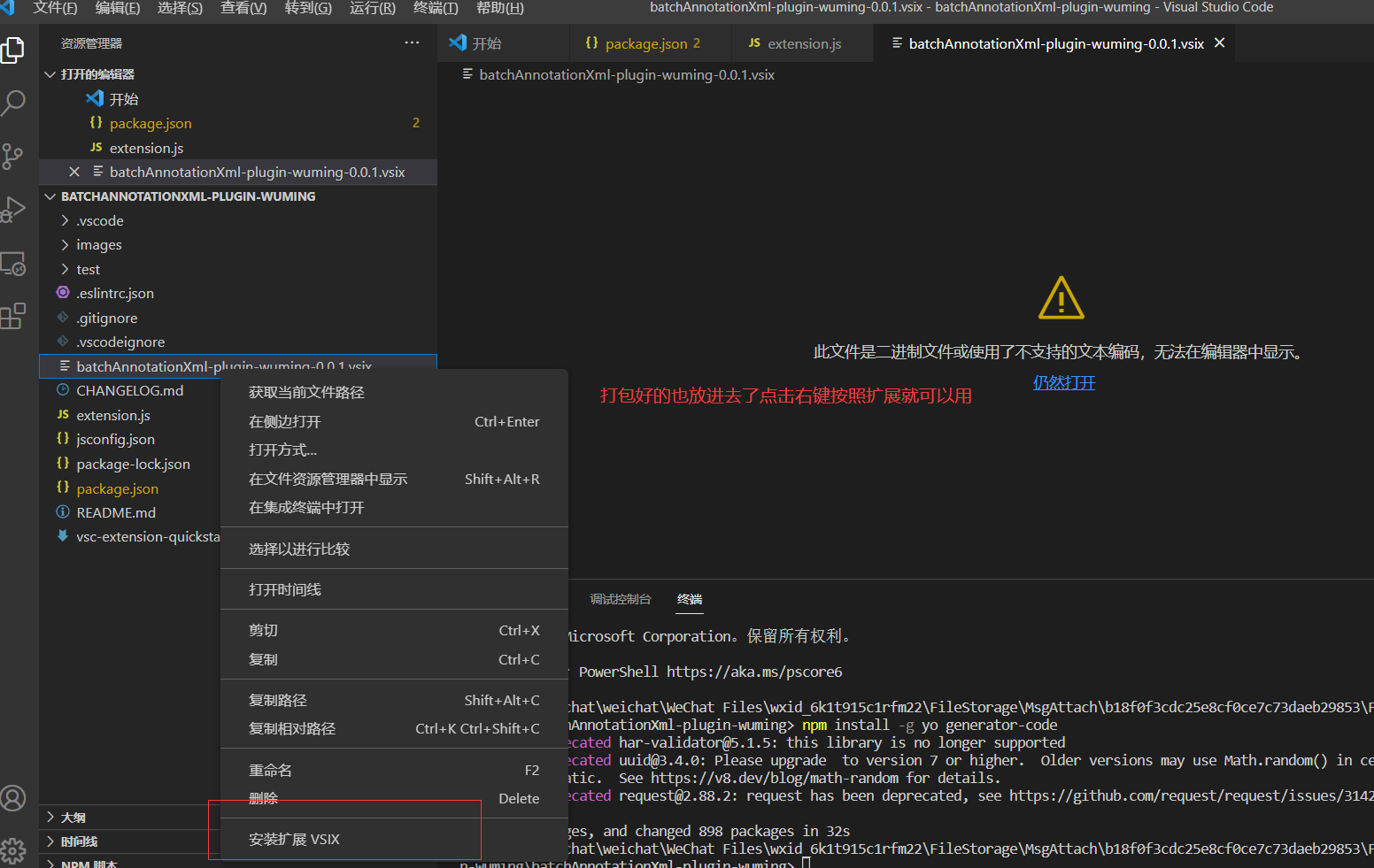Image resolution: width=1374 pixels, height=868 pixels.
Task: Click the README.md info icon
Action: pyautogui.click(x=63, y=511)
